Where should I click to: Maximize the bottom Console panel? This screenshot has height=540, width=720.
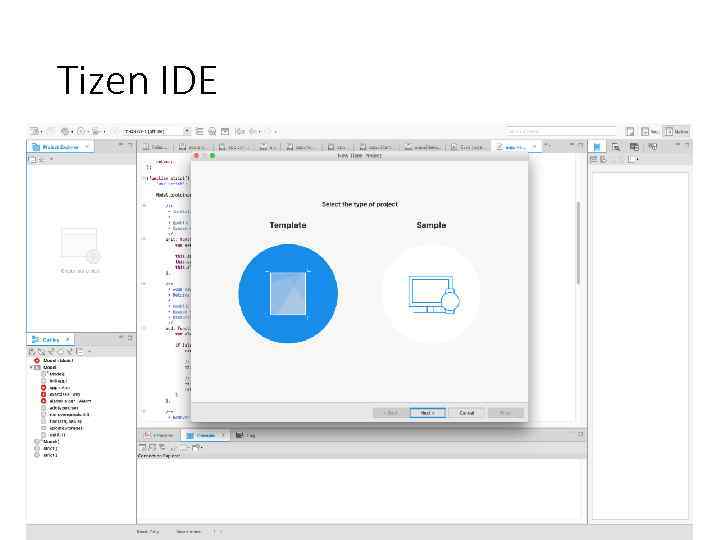580,434
